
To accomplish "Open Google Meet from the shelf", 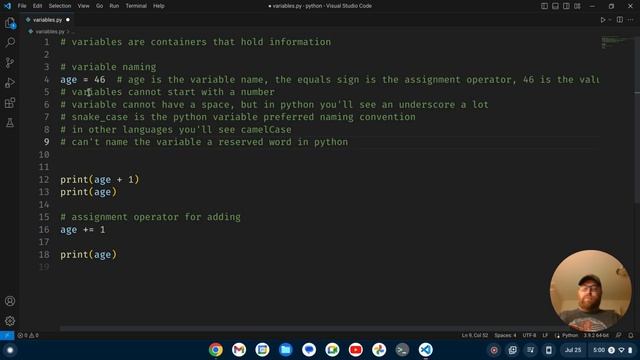I will 332,350.
